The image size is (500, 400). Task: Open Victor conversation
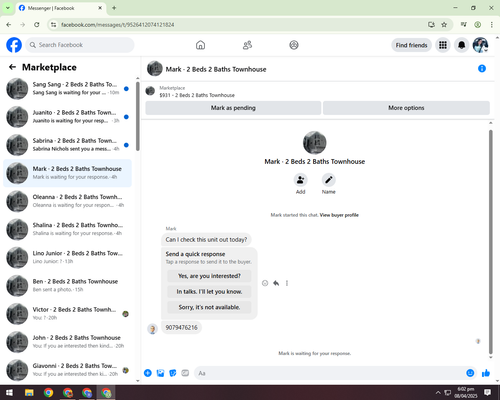coord(67,314)
